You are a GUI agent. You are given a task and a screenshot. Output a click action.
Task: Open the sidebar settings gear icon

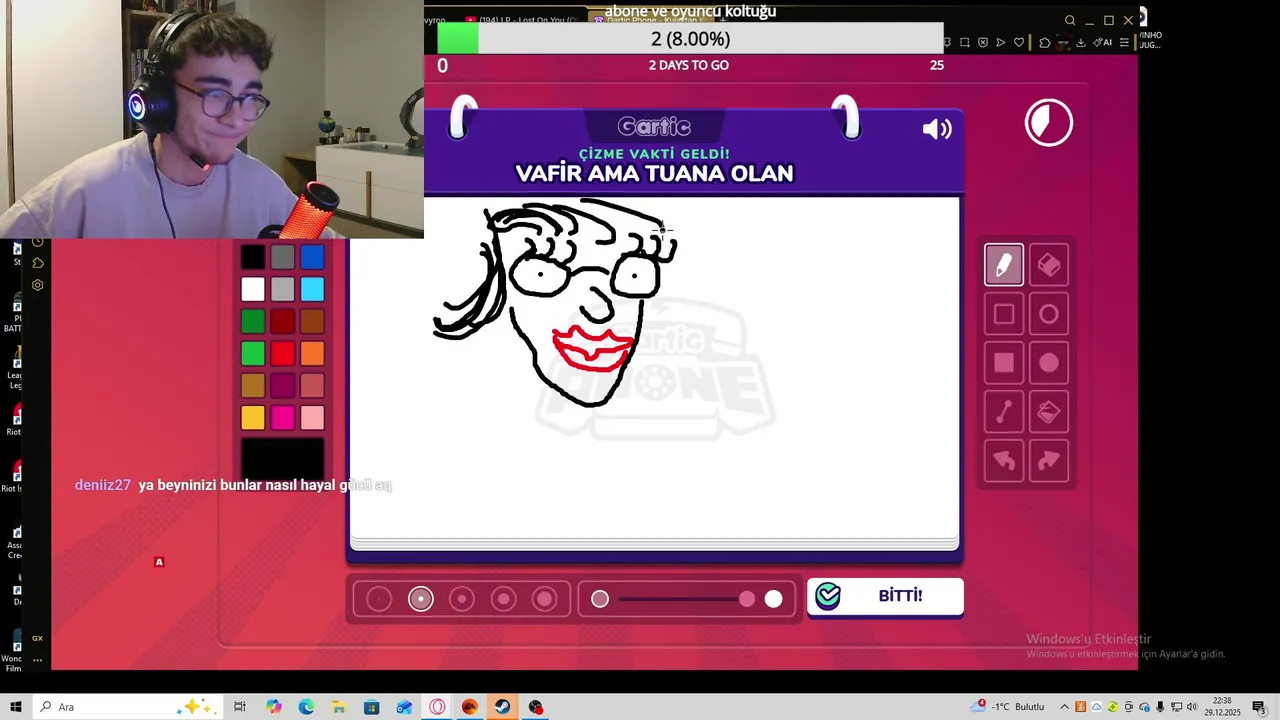tap(38, 285)
